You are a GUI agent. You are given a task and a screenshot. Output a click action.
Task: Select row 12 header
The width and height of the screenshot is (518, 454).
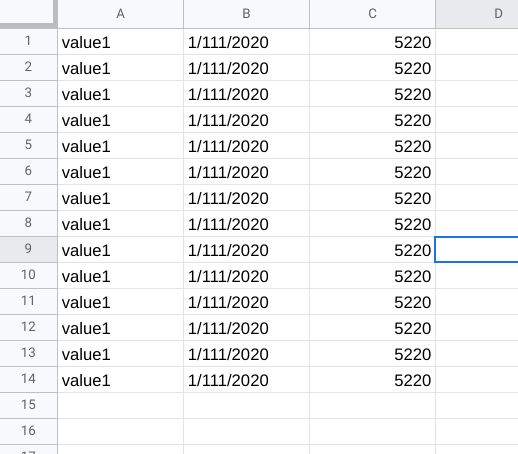28,327
